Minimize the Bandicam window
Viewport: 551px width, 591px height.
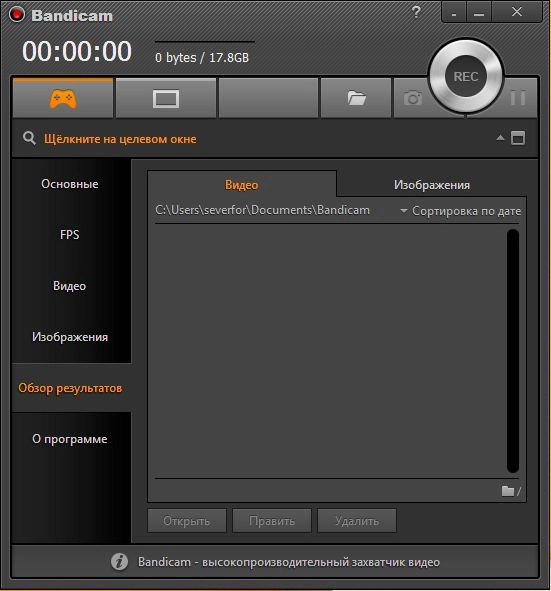(x=479, y=12)
